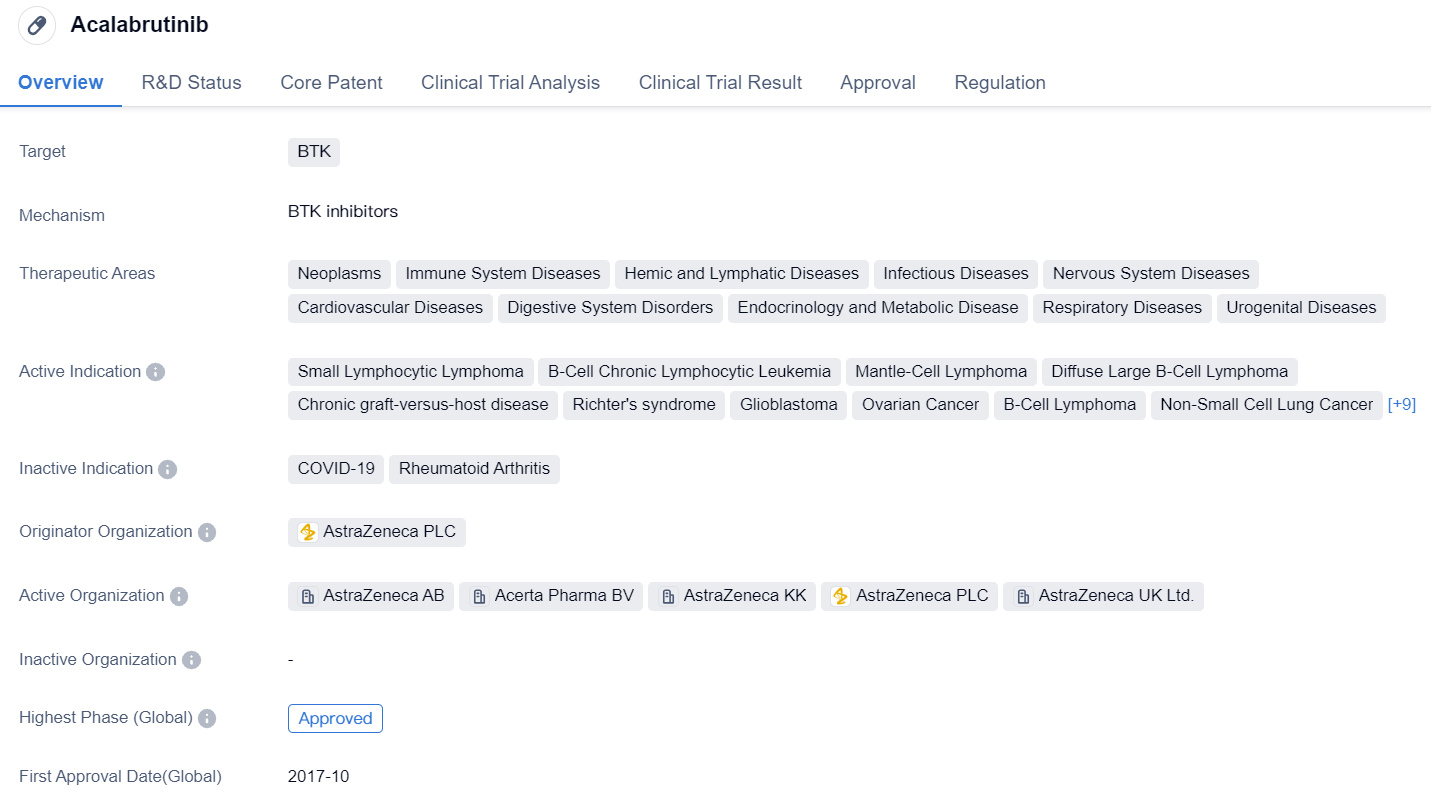This screenshot has height=798, width=1431.
Task: Click info icon beside Inactive Indication
Action: (168, 469)
